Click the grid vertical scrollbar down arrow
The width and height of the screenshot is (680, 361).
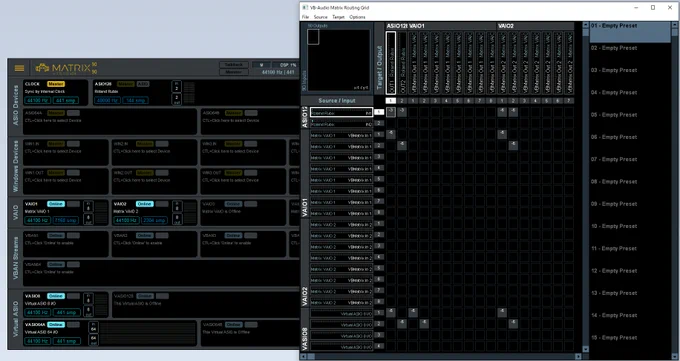coord(585,349)
